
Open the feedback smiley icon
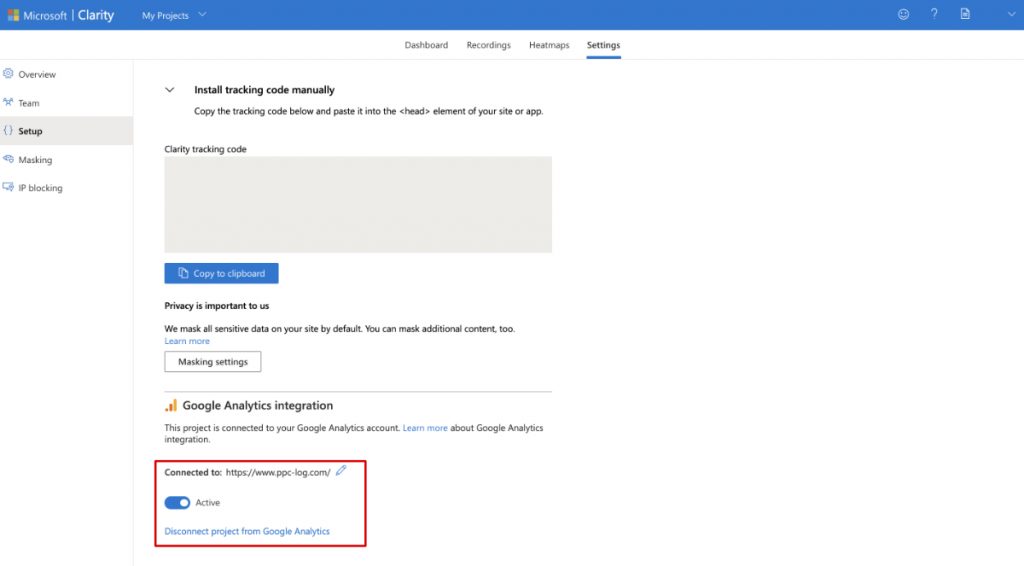tap(903, 14)
